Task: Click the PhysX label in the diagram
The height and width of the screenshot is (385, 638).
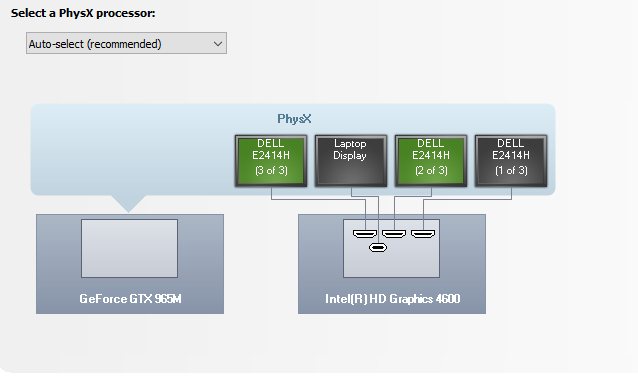Action: tap(294, 119)
